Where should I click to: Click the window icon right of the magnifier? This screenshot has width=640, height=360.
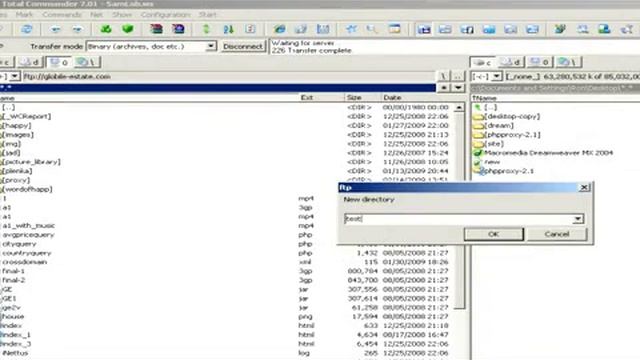[x=394, y=29]
